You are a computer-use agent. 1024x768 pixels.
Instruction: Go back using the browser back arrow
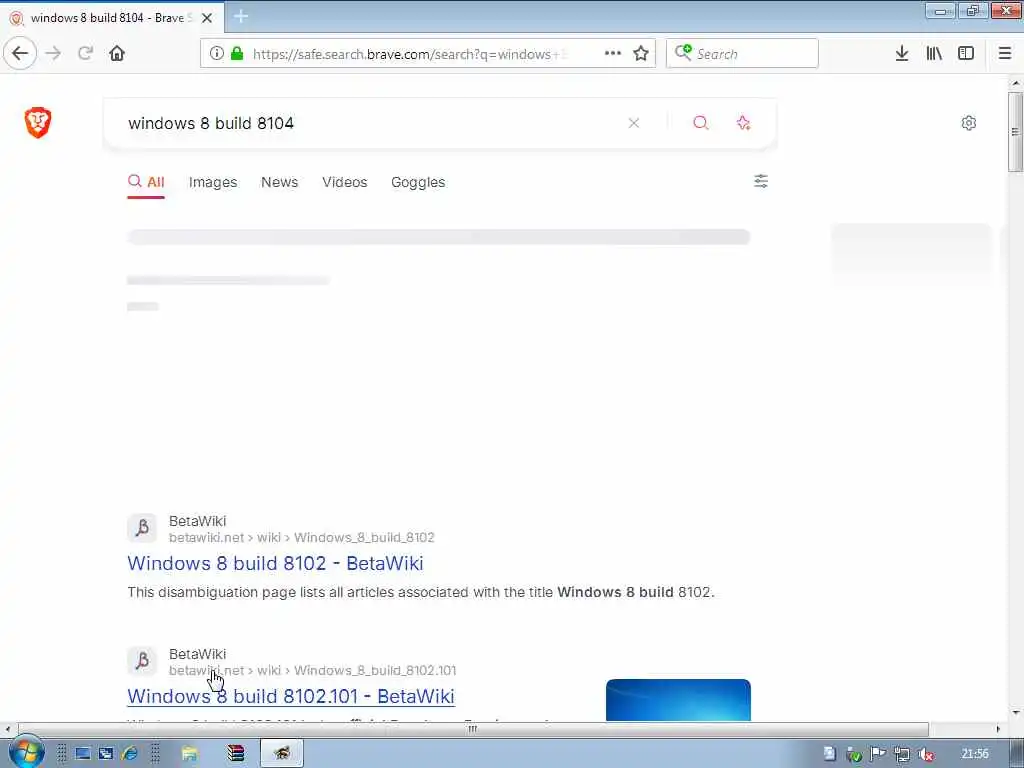pyautogui.click(x=20, y=54)
